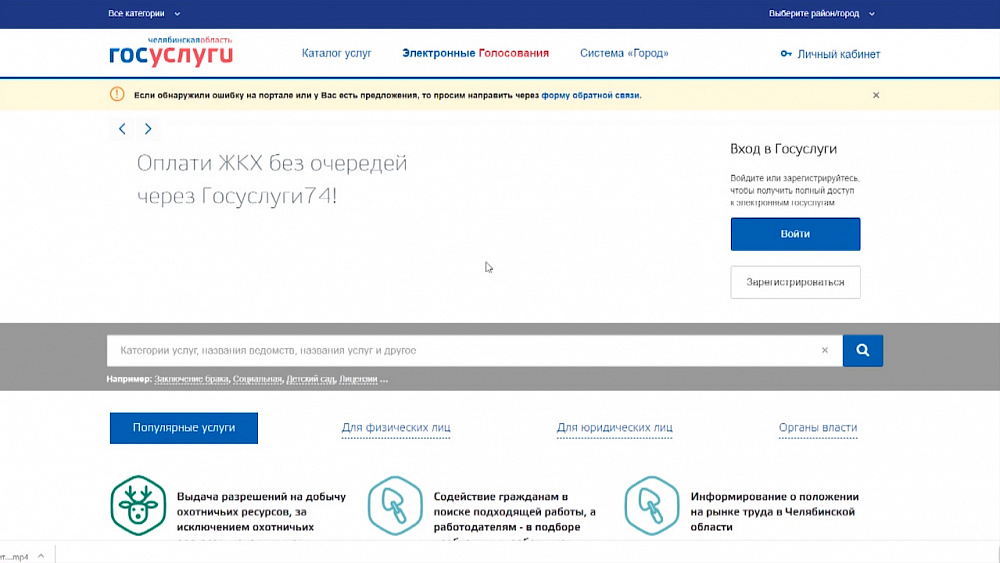Click the deer icon for hunting permits
The height and width of the screenshot is (563, 1000).
[x=138, y=506]
